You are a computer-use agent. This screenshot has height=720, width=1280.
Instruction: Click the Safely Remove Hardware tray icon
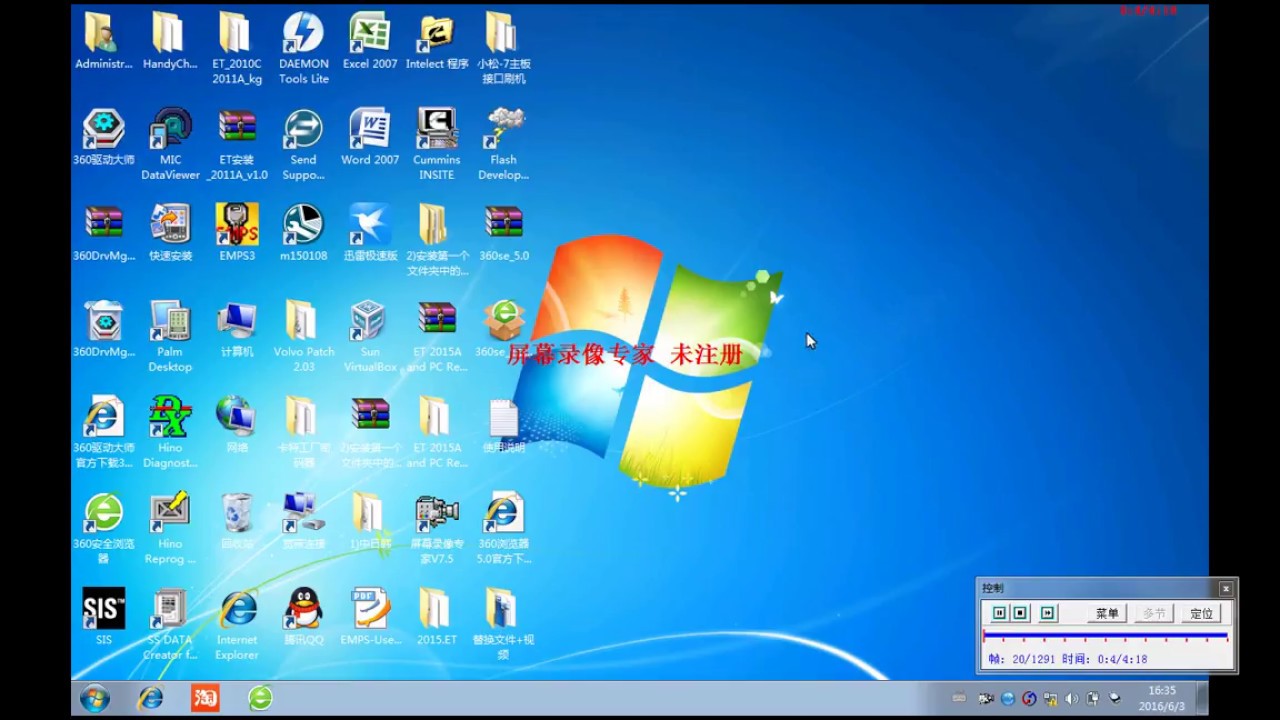(1115, 699)
